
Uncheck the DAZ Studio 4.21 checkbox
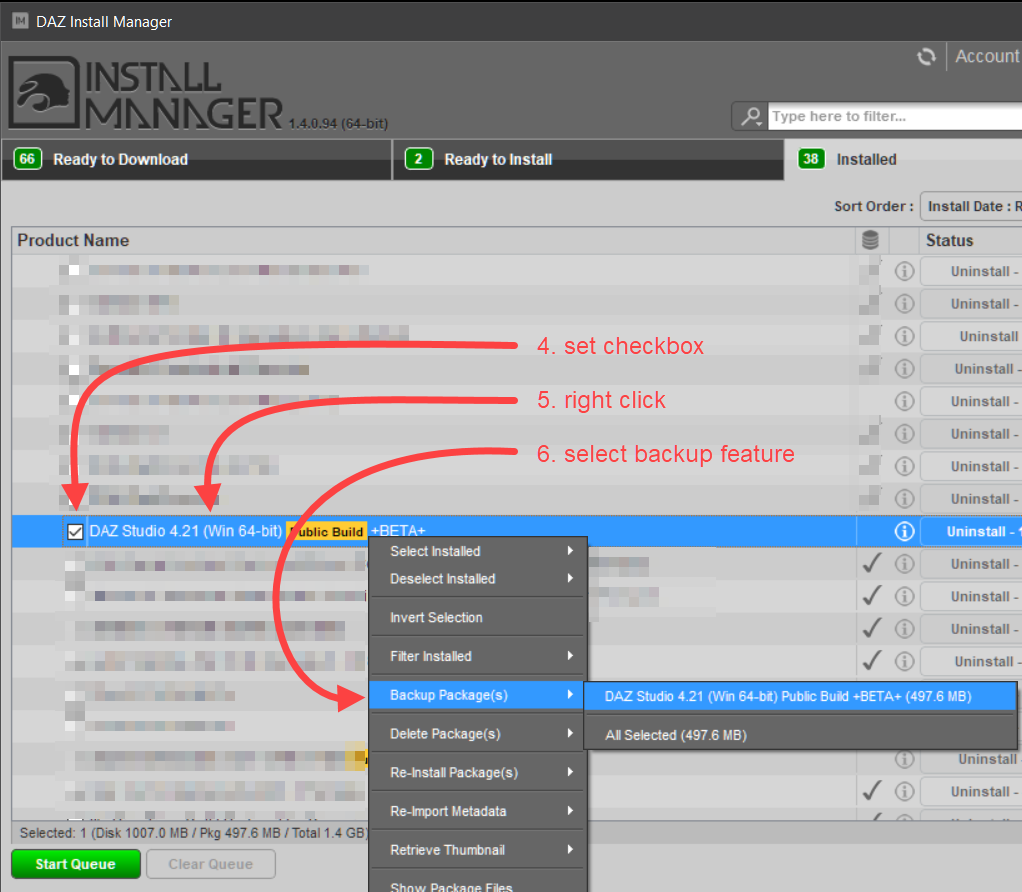click(75, 532)
